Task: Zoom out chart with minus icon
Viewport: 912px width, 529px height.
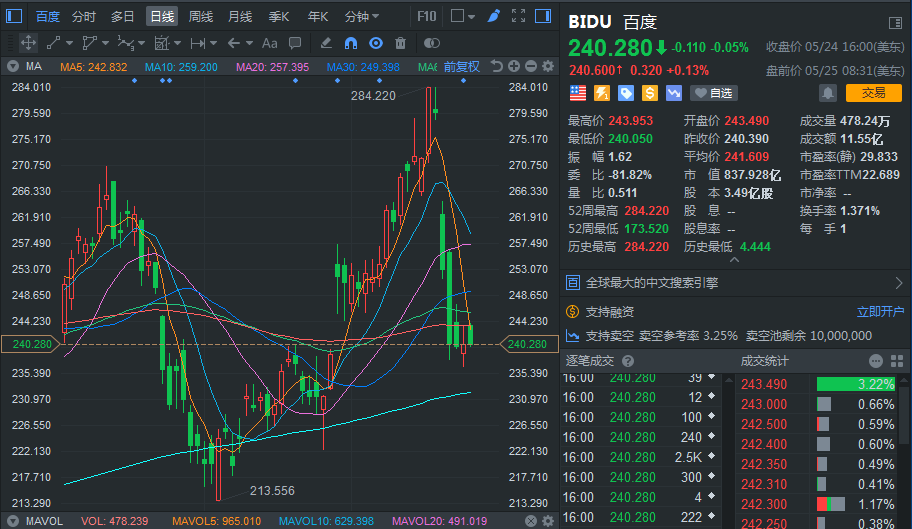Action: pos(530,66)
